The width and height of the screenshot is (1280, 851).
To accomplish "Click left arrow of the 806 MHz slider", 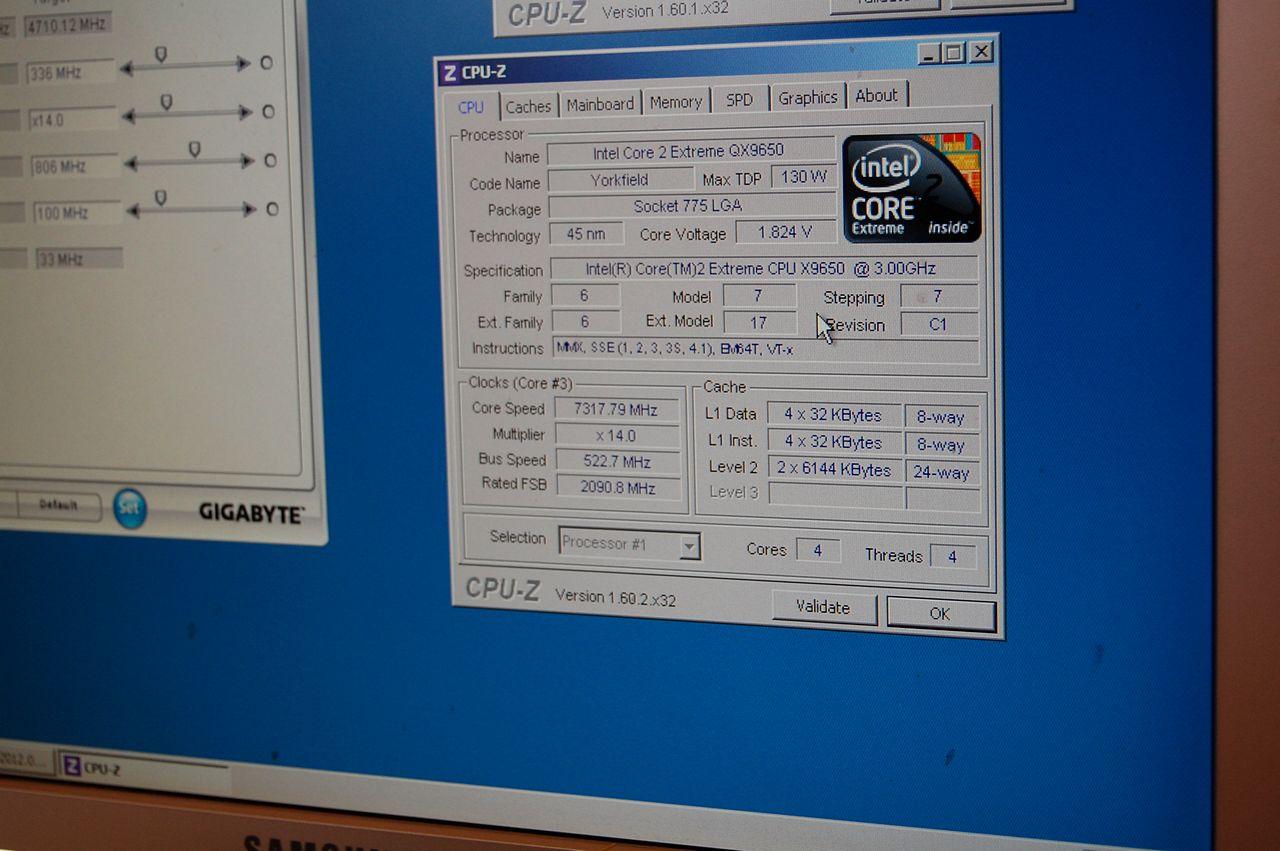I will [x=131, y=164].
